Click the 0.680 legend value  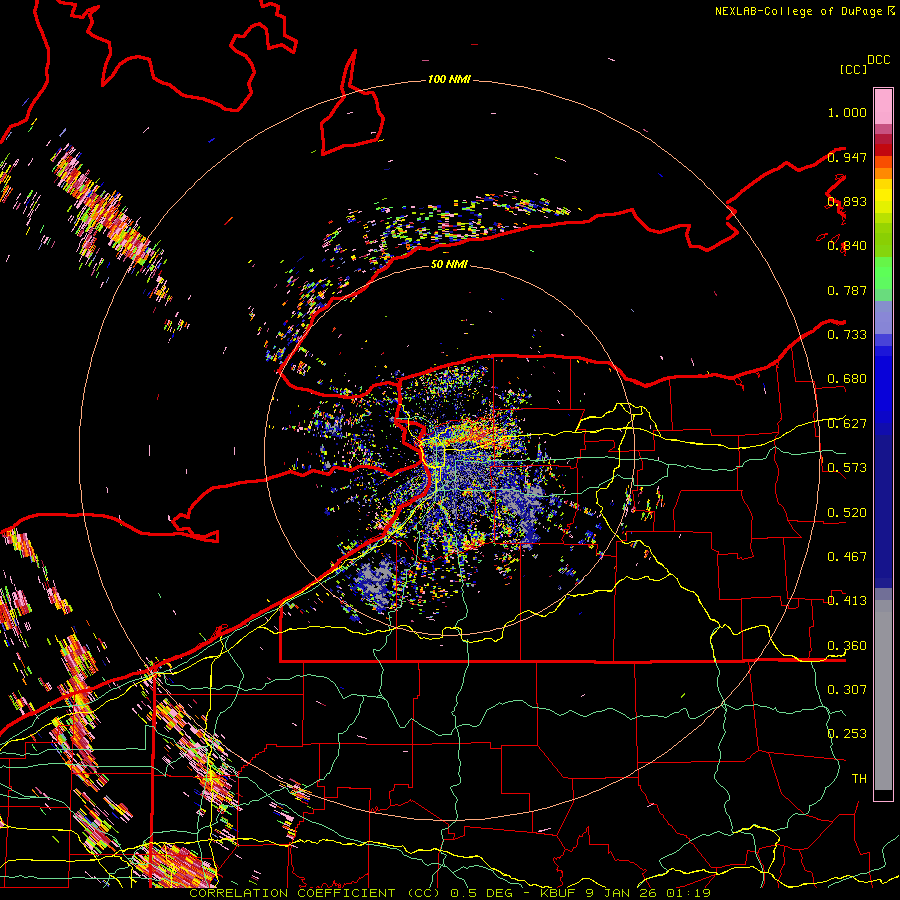tap(847, 379)
